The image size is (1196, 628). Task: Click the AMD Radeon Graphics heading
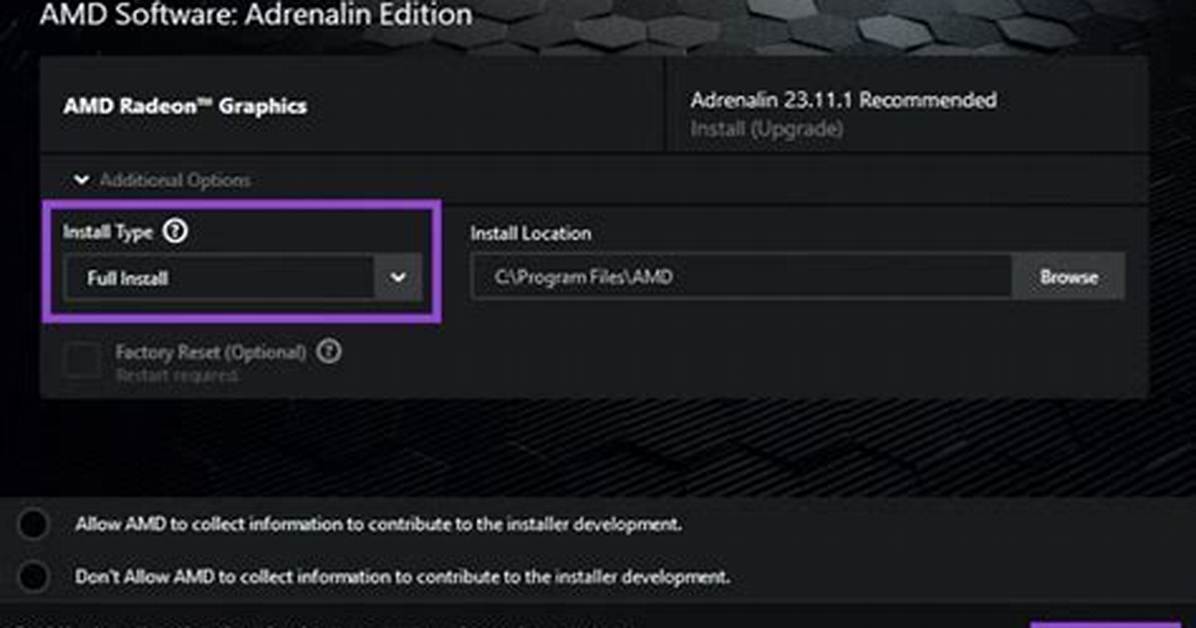[185, 106]
